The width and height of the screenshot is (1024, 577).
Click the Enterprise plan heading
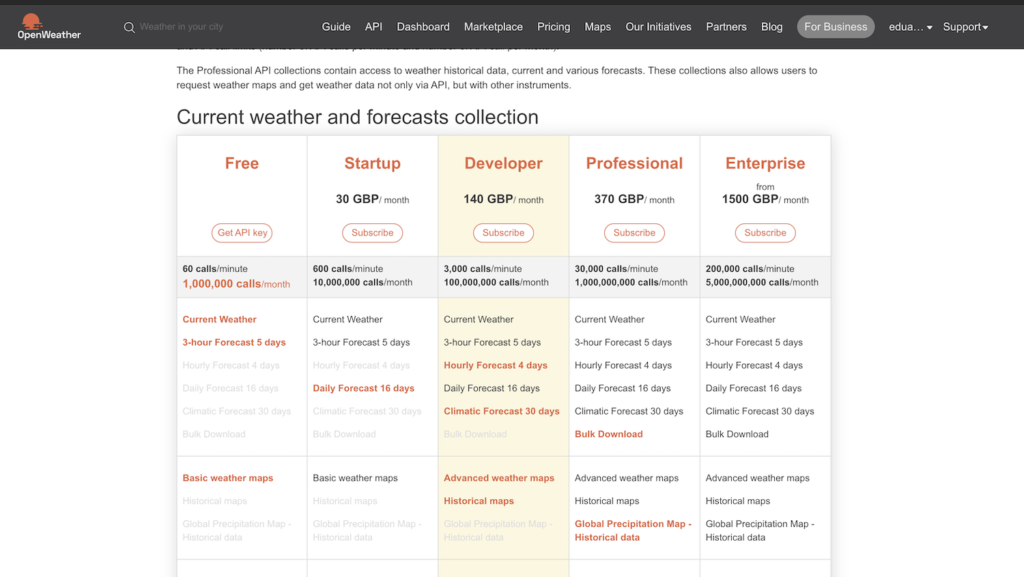point(765,163)
